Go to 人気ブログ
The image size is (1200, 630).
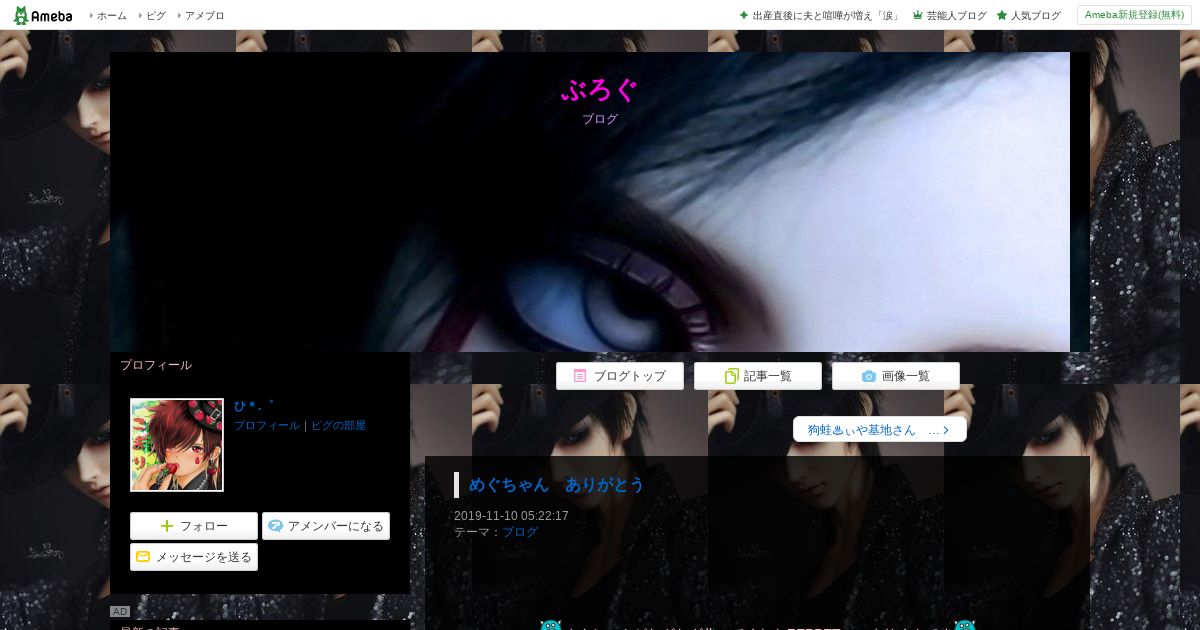(1035, 16)
